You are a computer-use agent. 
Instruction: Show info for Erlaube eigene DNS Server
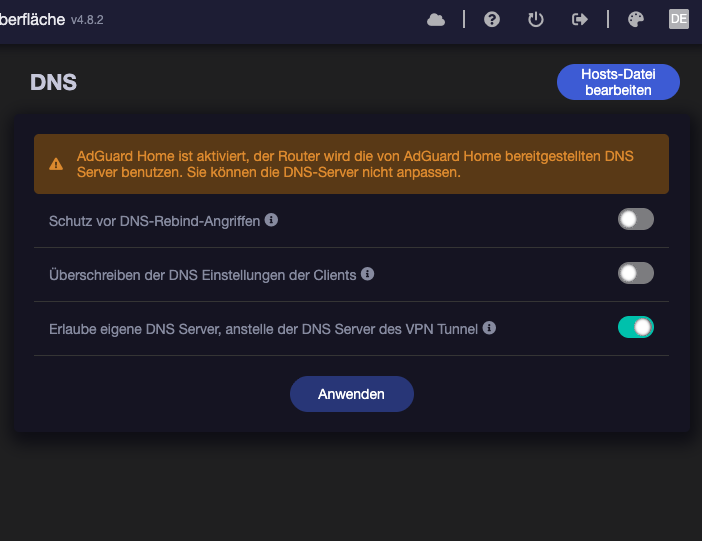(x=490, y=327)
